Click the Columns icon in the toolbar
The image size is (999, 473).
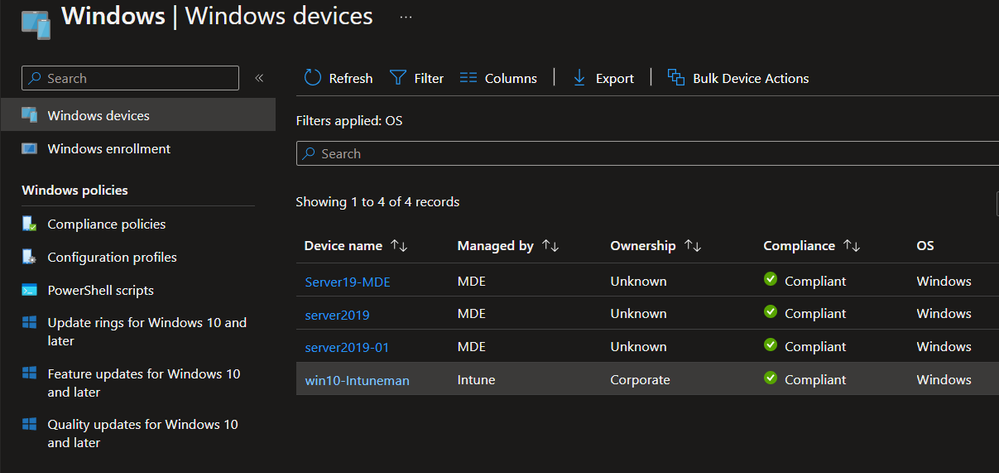pos(468,78)
